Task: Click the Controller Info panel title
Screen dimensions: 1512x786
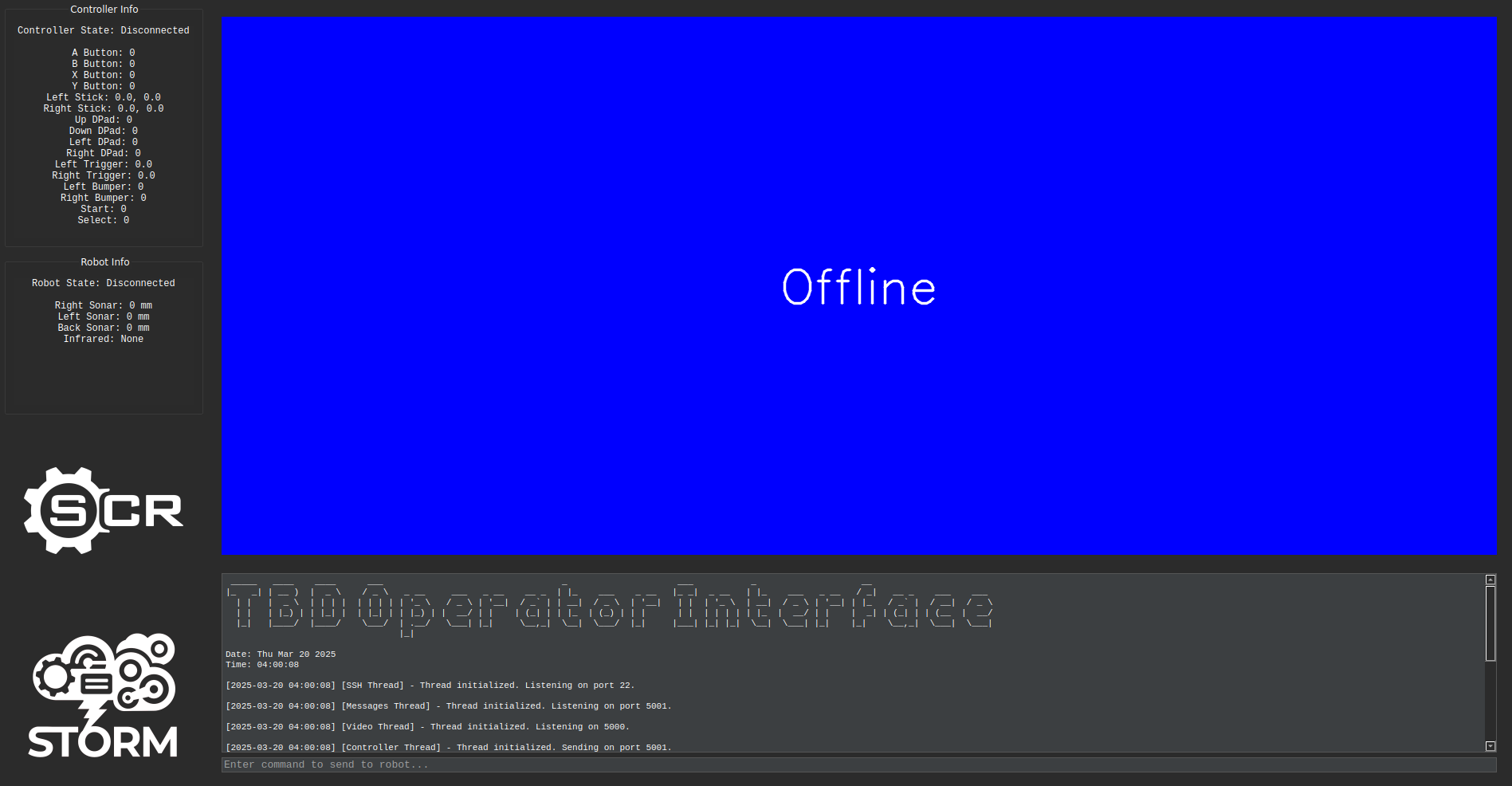Action: (x=104, y=10)
